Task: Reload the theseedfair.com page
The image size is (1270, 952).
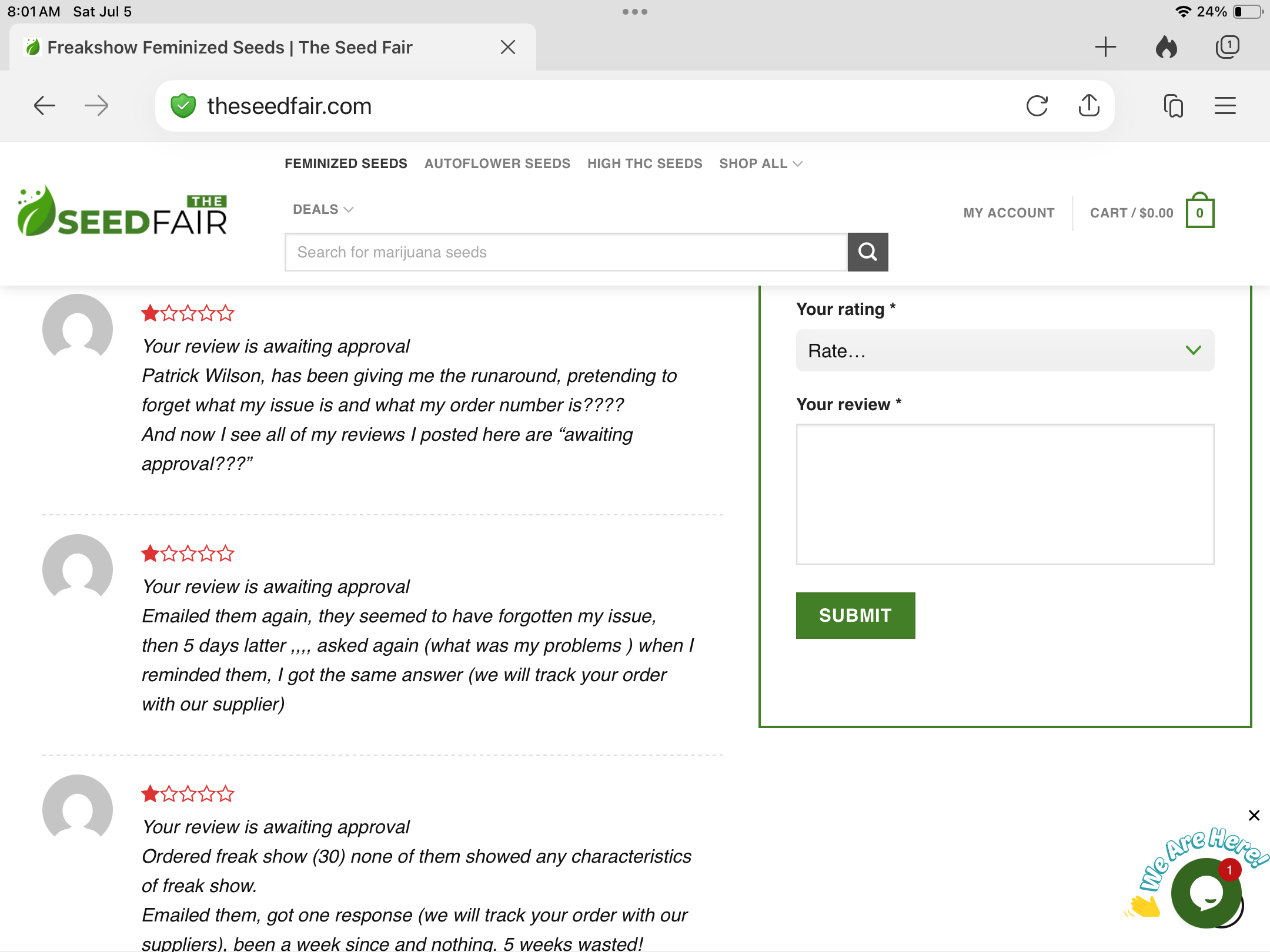Action: [1037, 106]
